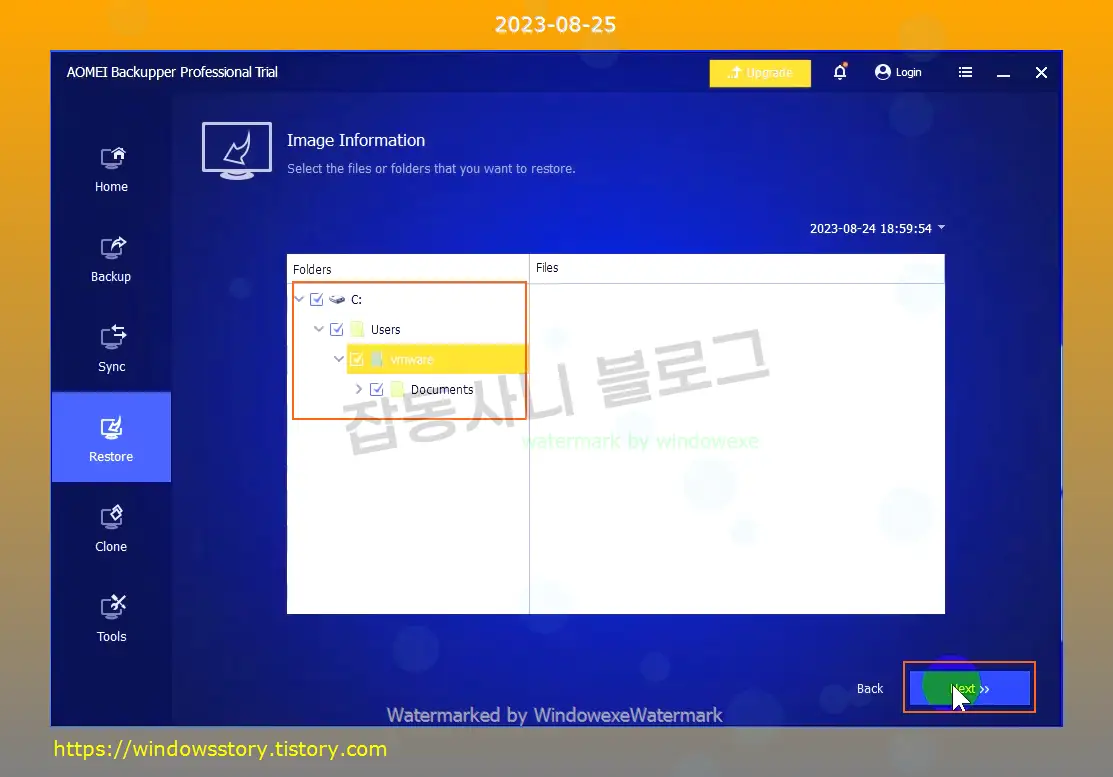The height and width of the screenshot is (777, 1113).
Task: Click the Files column header
Action: point(547,268)
